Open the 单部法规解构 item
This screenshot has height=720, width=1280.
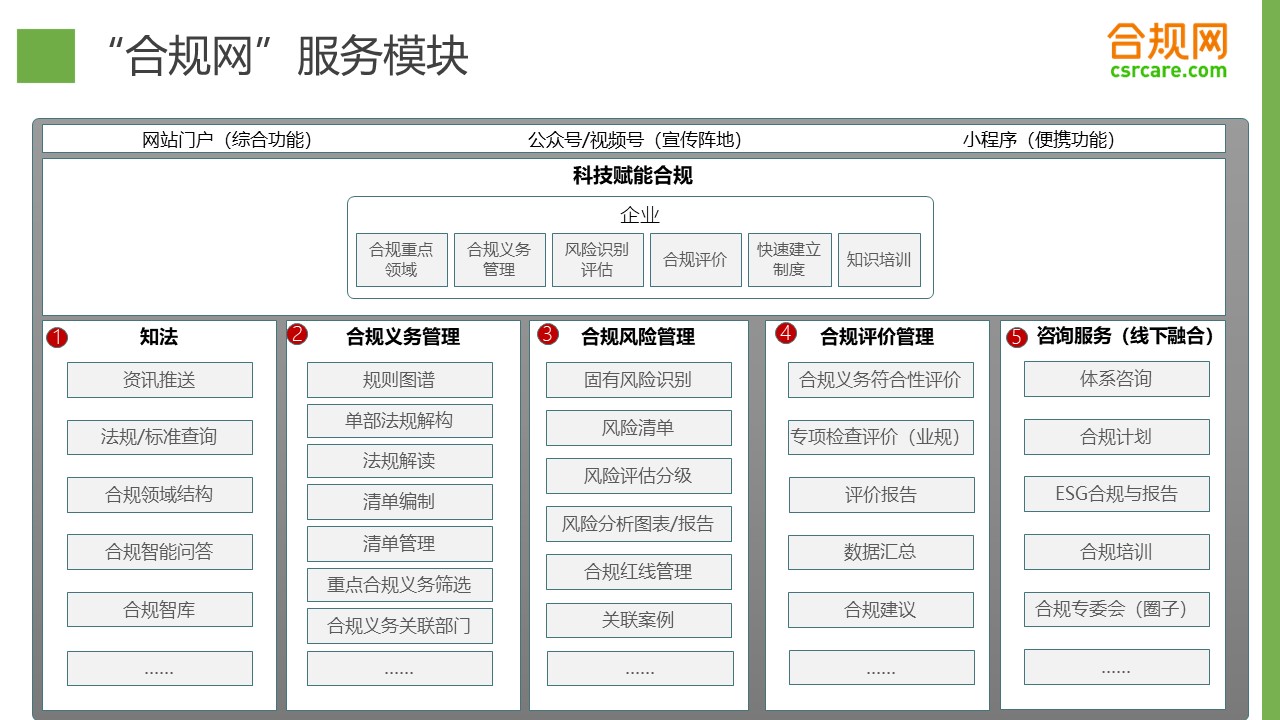(x=400, y=421)
